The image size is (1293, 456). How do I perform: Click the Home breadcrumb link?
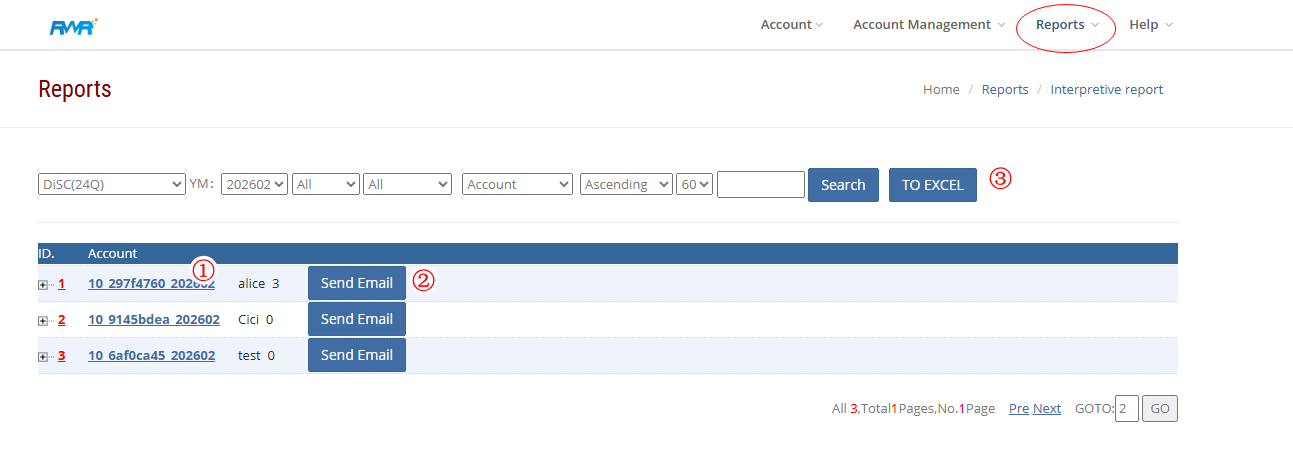pos(941,90)
